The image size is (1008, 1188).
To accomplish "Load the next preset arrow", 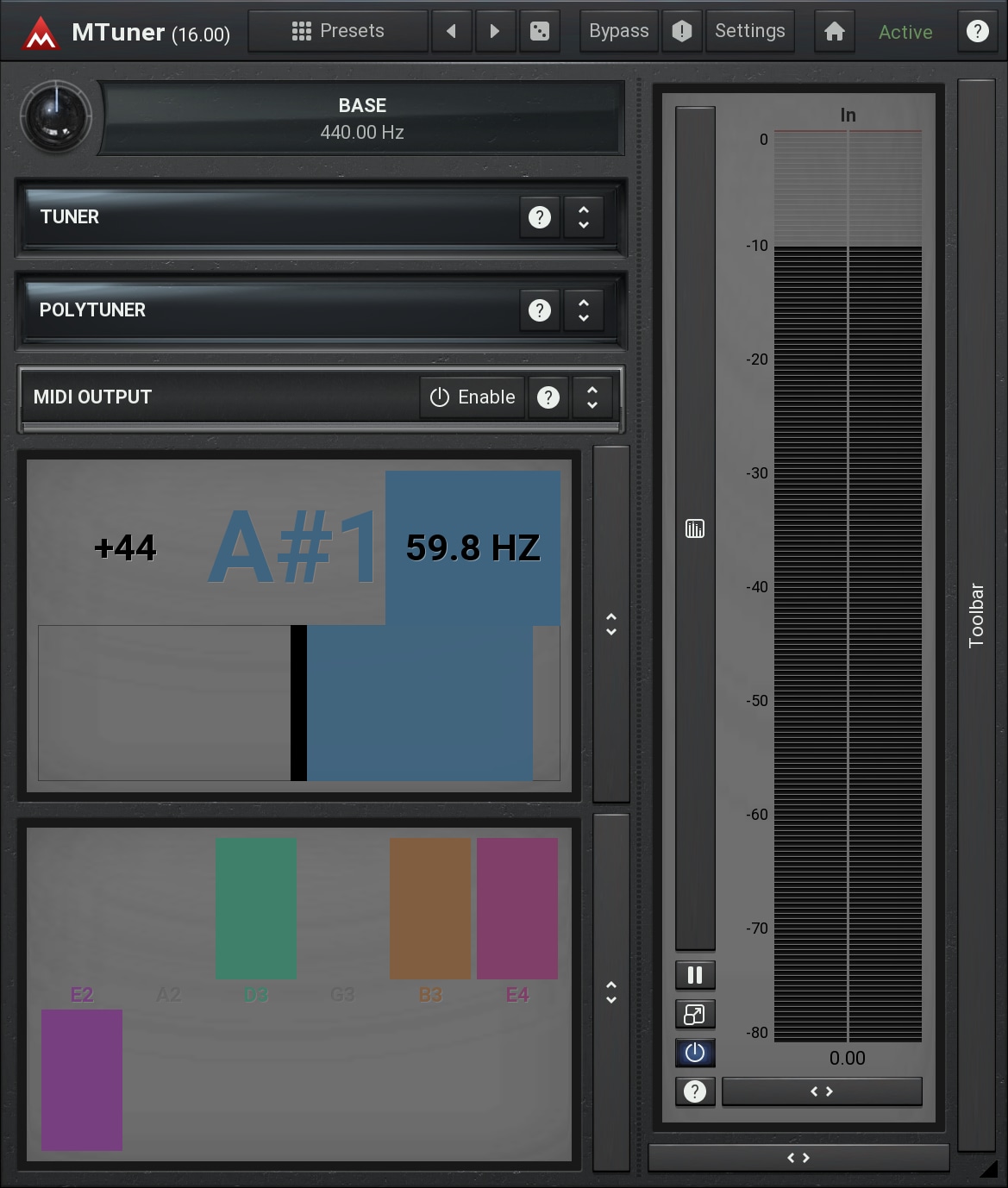I will [x=494, y=31].
